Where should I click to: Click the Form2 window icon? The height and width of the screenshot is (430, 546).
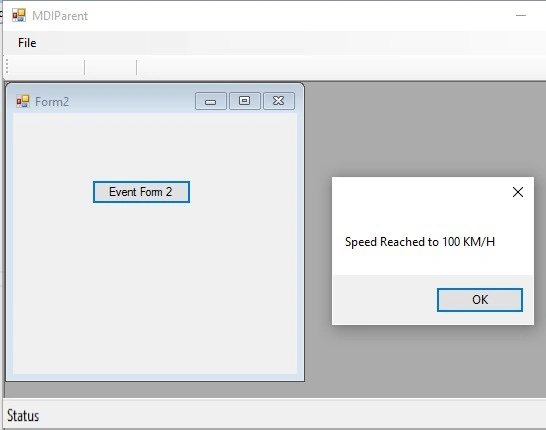pyautogui.click(x=23, y=101)
